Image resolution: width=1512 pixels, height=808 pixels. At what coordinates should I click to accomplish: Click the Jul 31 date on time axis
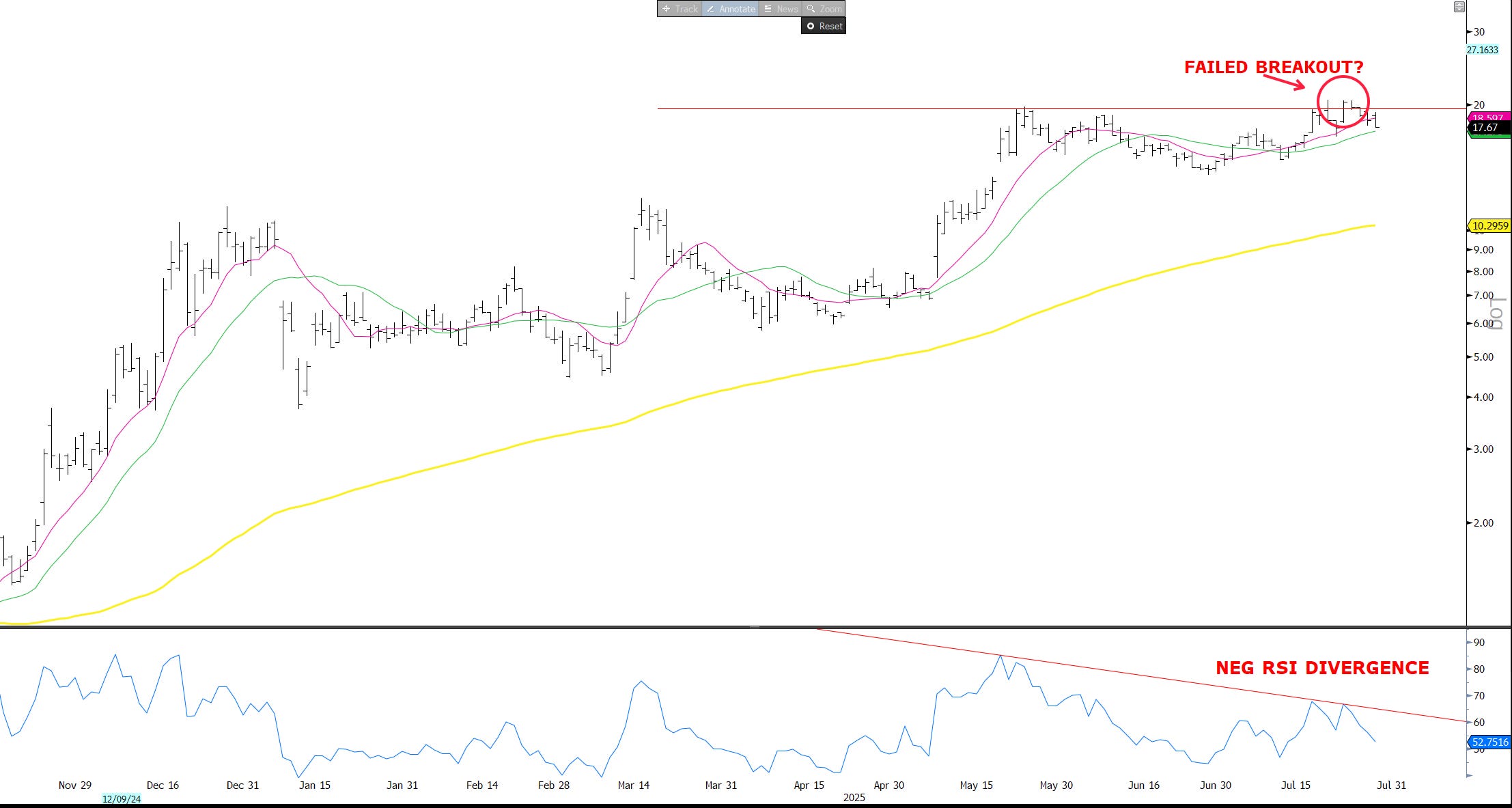coord(1391,785)
